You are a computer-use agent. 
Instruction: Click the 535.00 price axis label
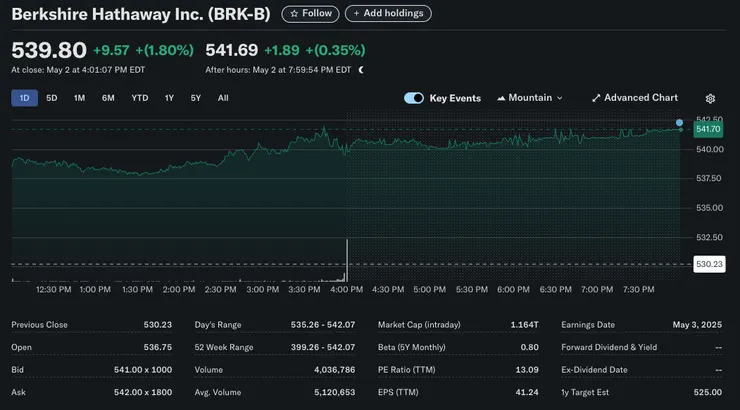click(x=710, y=208)
